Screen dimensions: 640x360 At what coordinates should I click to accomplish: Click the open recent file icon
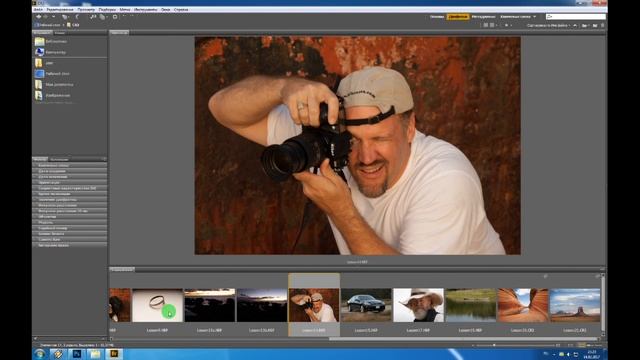pyautogui.click(x=585, y=25)
